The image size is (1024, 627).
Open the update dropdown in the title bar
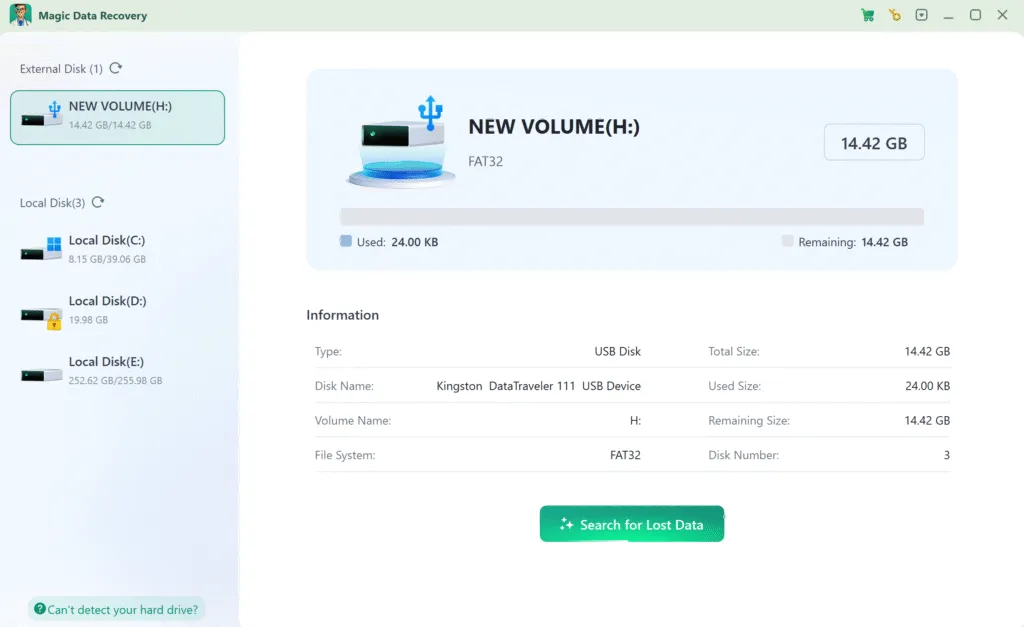pyautogui.click(x=921, y=15)
